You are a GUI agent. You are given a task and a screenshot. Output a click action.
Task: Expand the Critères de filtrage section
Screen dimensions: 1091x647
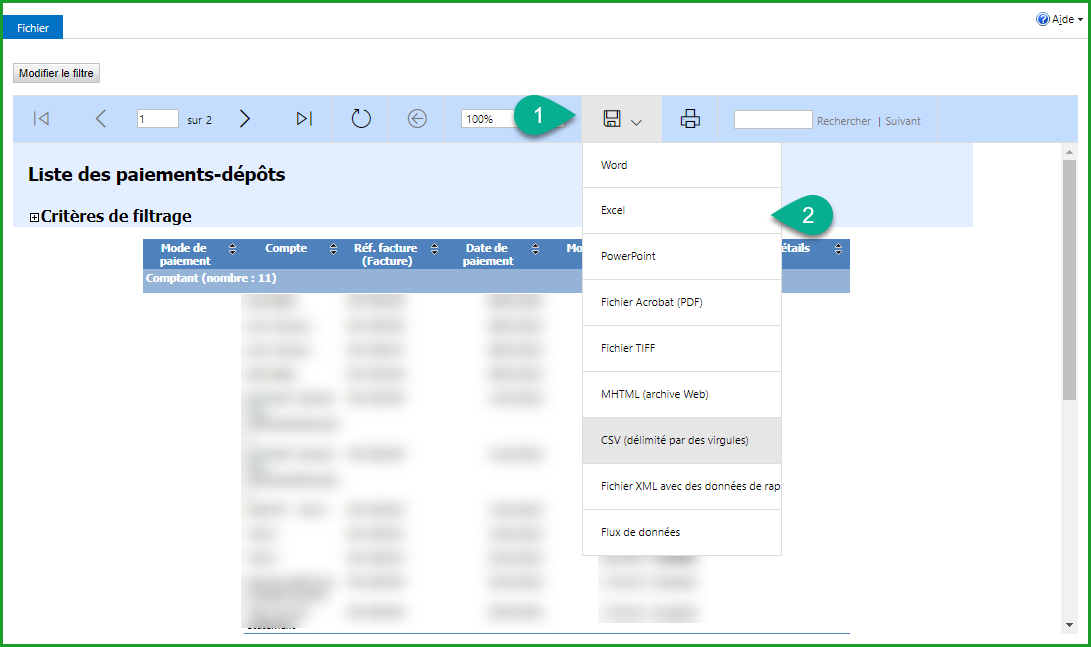coord(35,217)
